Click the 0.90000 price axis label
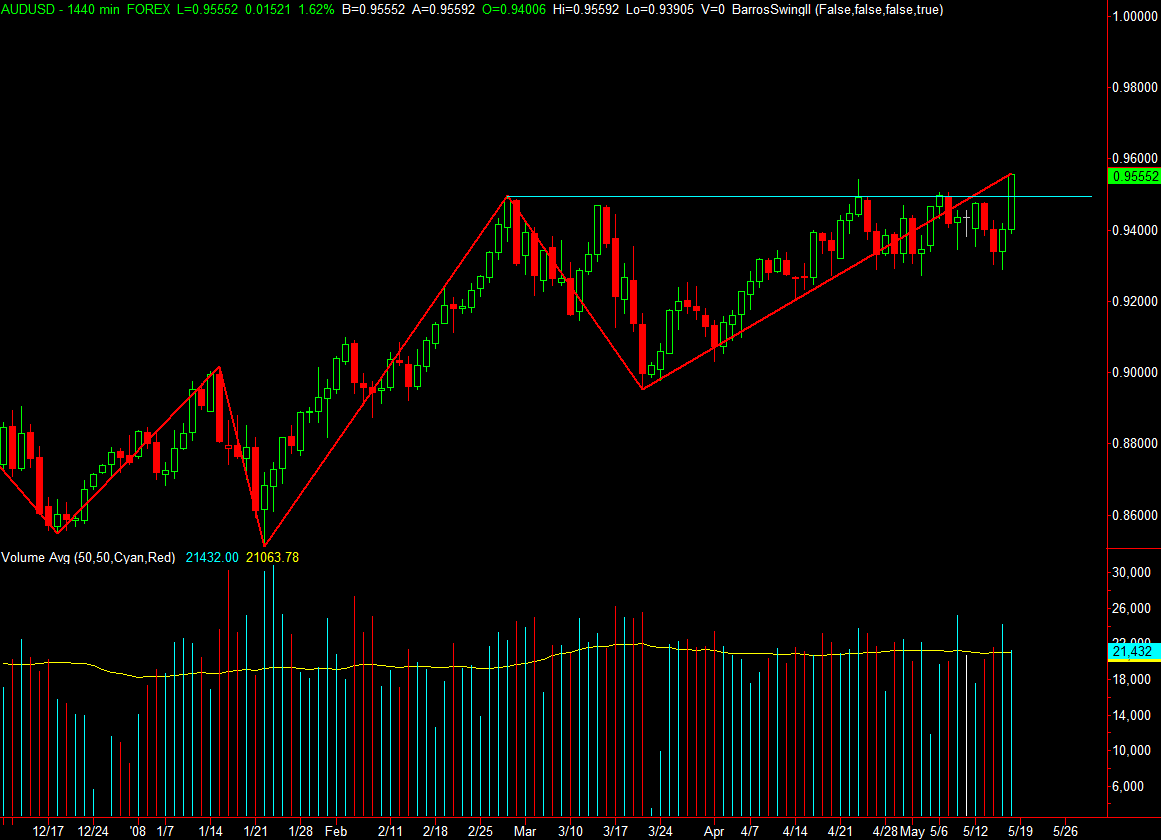The height and width of the screenshot is (840, 1161). coord(1135,373)
